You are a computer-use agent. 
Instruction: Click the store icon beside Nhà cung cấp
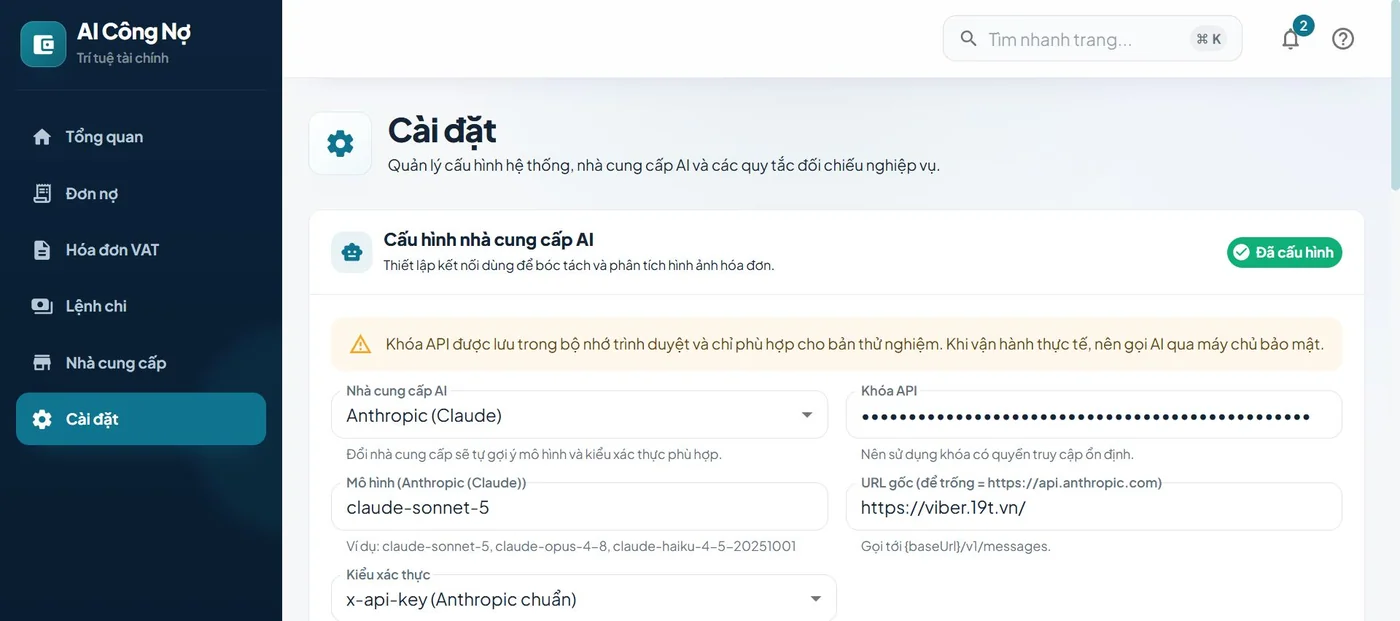pos(42,363)
